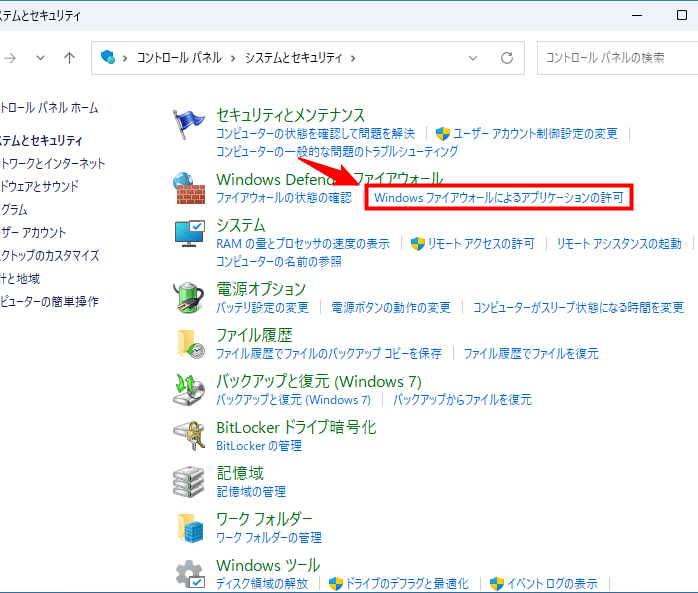
Task: Select プログラム in sidebar
Action: pyautogui.click(x=14, y=209)
